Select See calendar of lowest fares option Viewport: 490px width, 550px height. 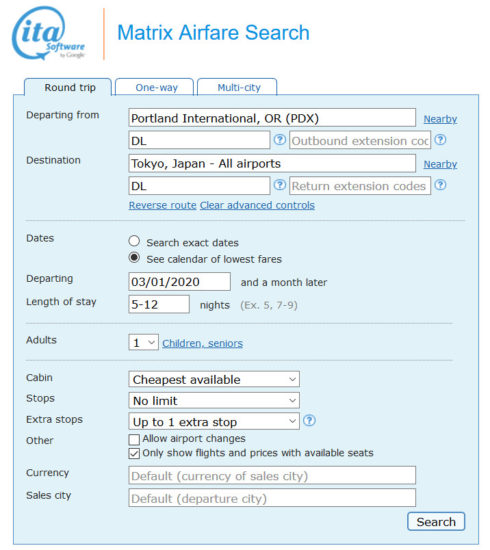point(134,258)
